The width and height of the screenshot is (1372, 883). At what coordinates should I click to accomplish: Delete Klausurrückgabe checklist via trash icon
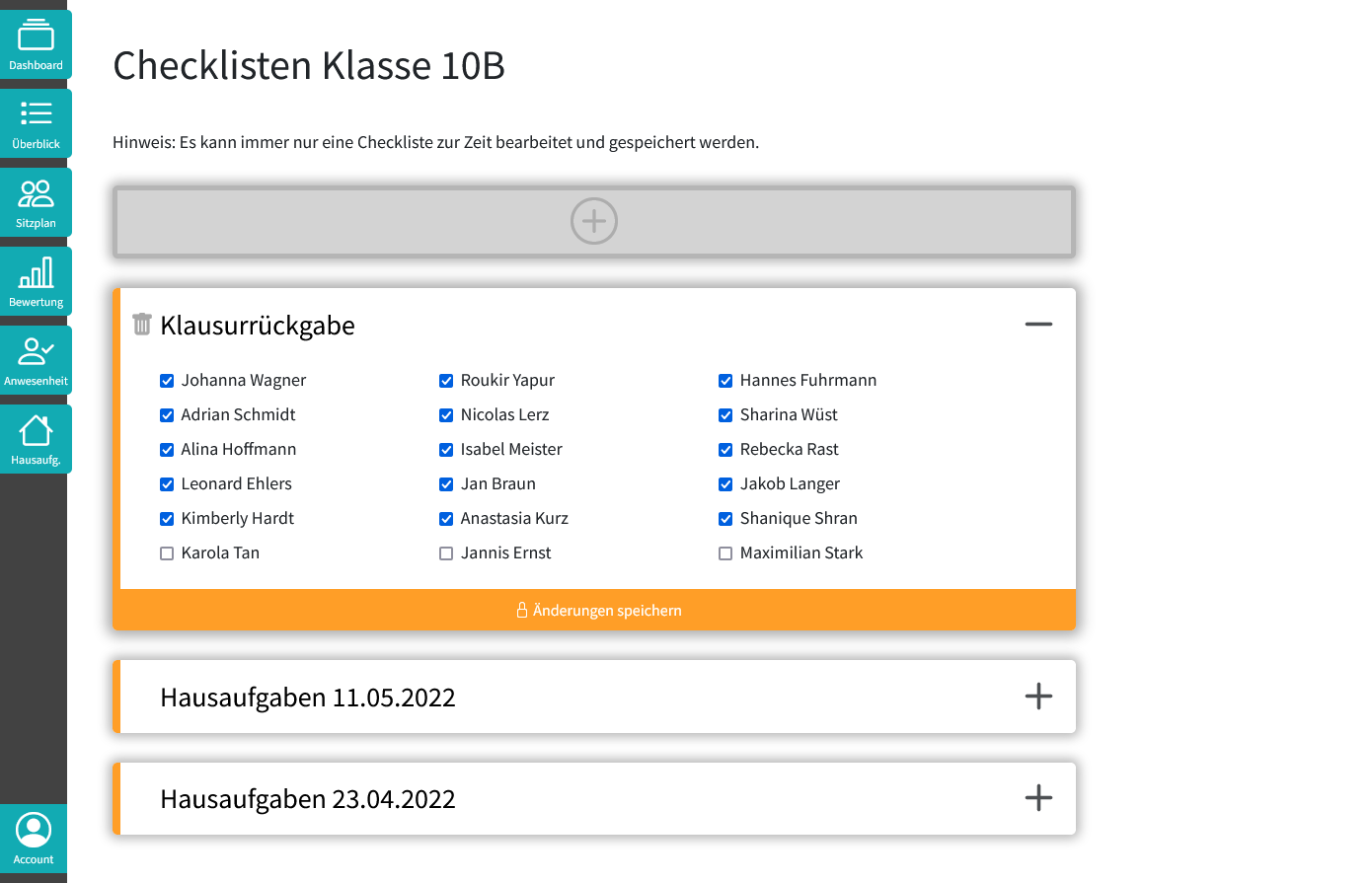click(142, 325)
